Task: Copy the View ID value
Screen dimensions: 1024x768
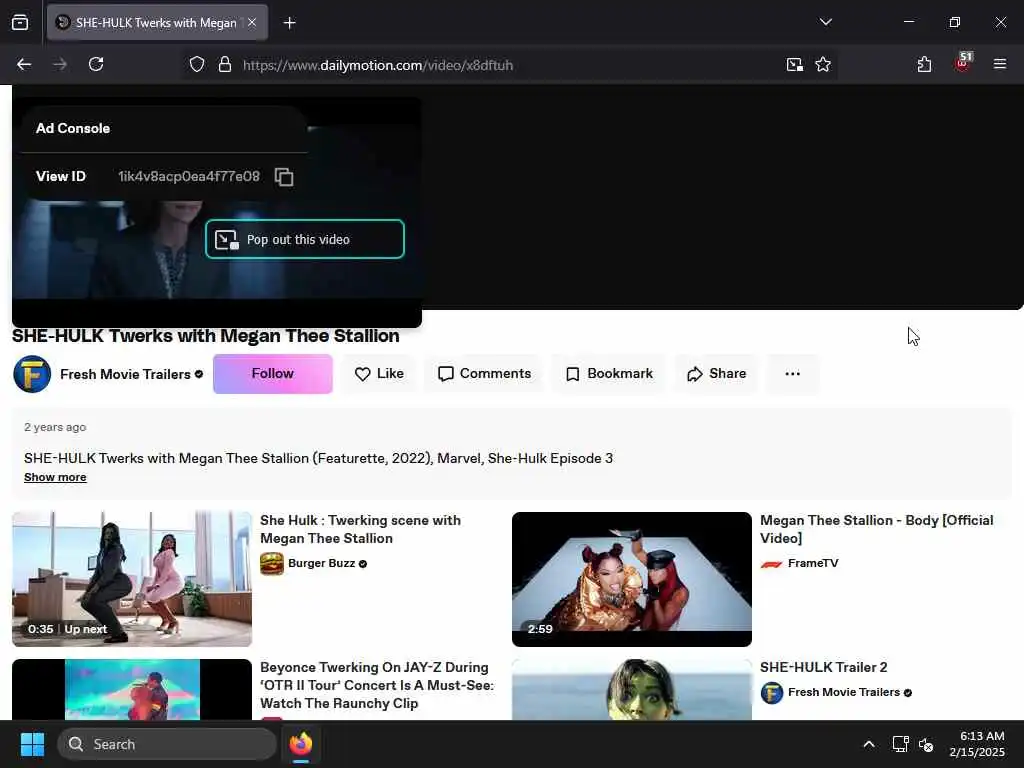Action: point(284,177)
